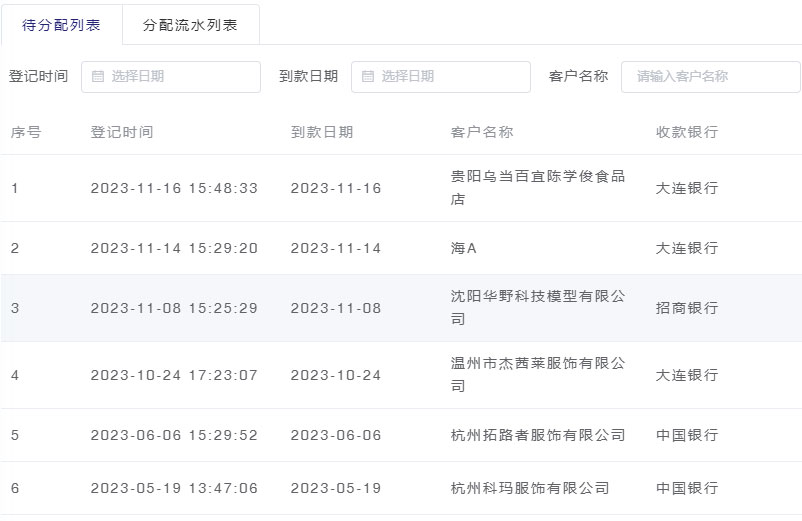This screenshot has height=521, width=802.
Task: Focus the 客户名称 search input
Action: point(710,76)
